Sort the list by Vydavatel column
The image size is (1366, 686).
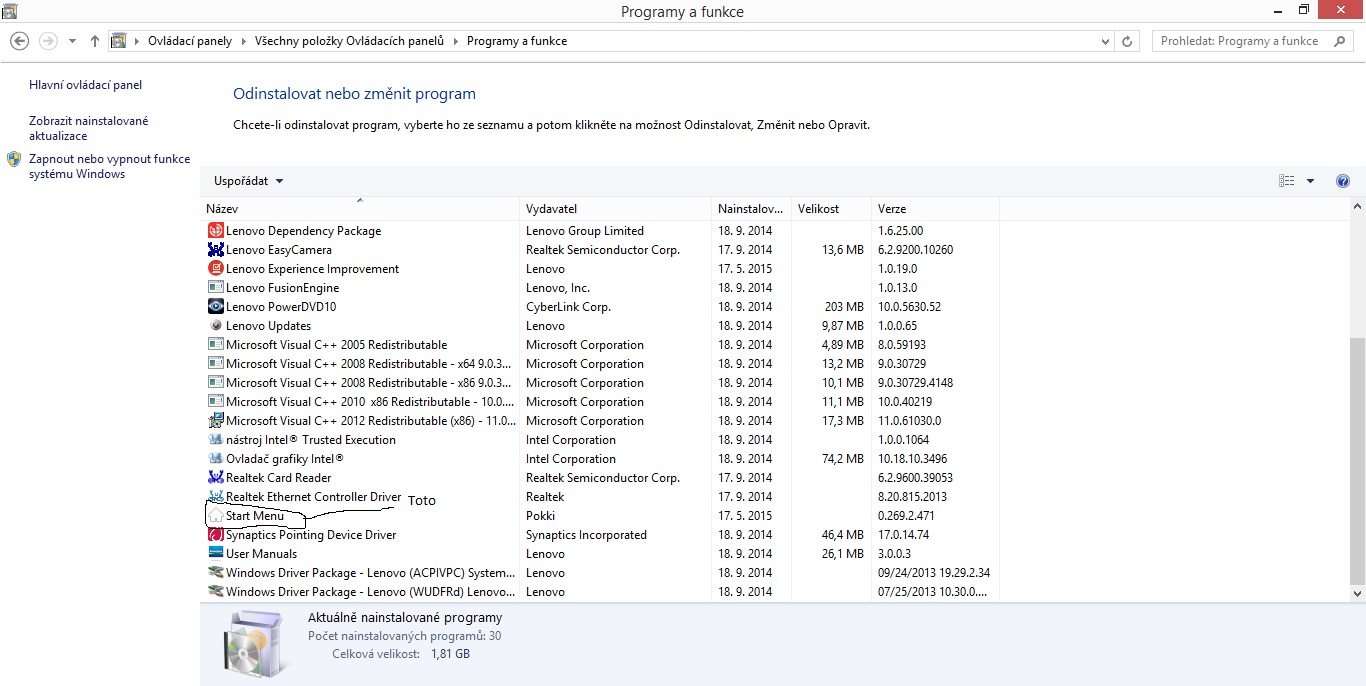point(551,209)
